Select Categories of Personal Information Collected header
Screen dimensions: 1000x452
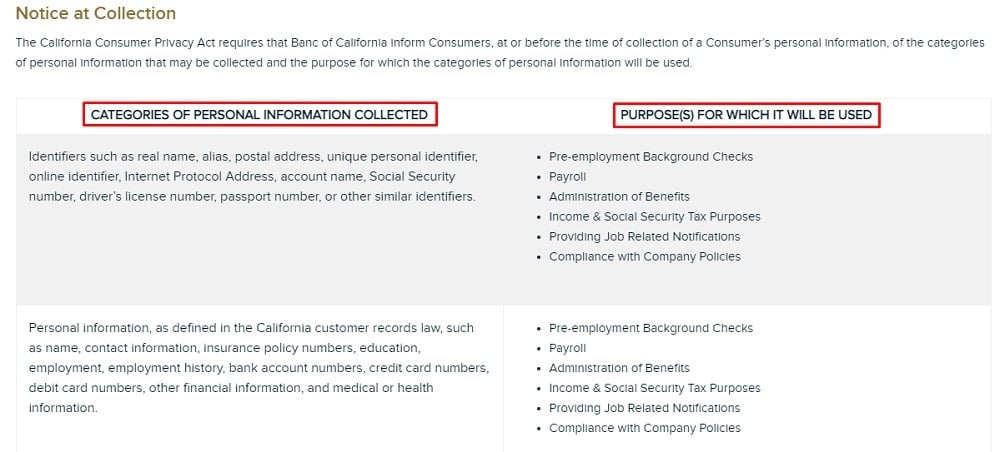click(x=260, y=115)
